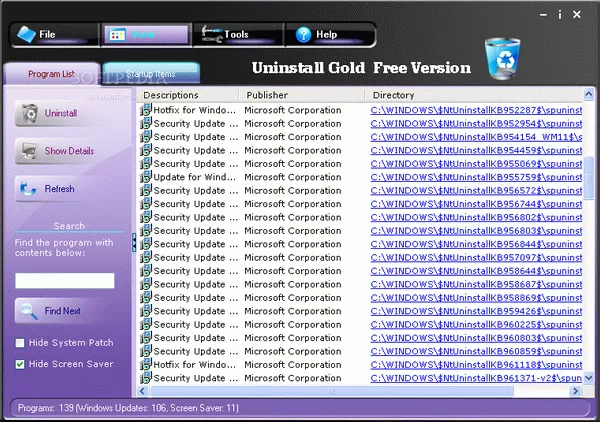Open the KB960859 directory link
The width and height of the screenshot is (600, 422).
[476, 351]
